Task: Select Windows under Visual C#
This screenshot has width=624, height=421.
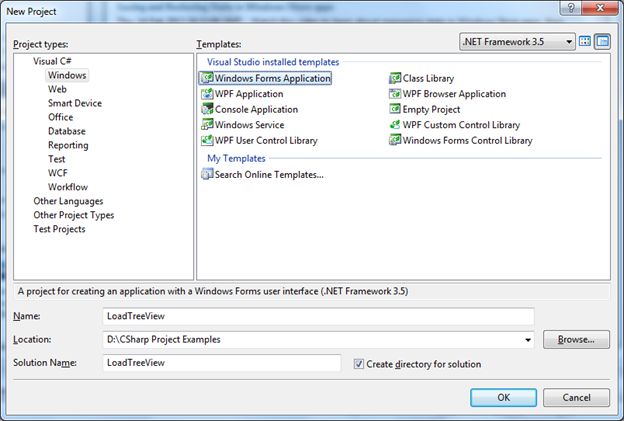Action: pyautogui.click(x=67, y=75)
